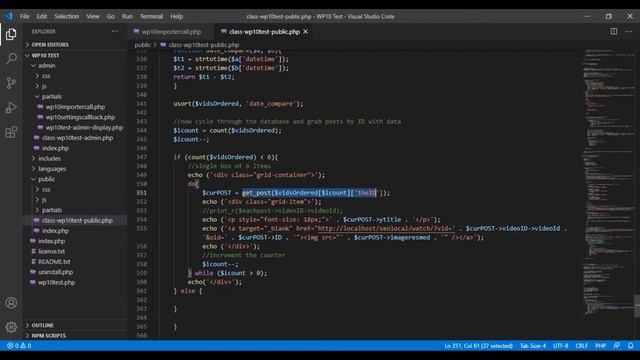This screenshot has width=640, height=360.
Task: Open the Source Control view
Action: pyautogui.click(x=11, y=83)
